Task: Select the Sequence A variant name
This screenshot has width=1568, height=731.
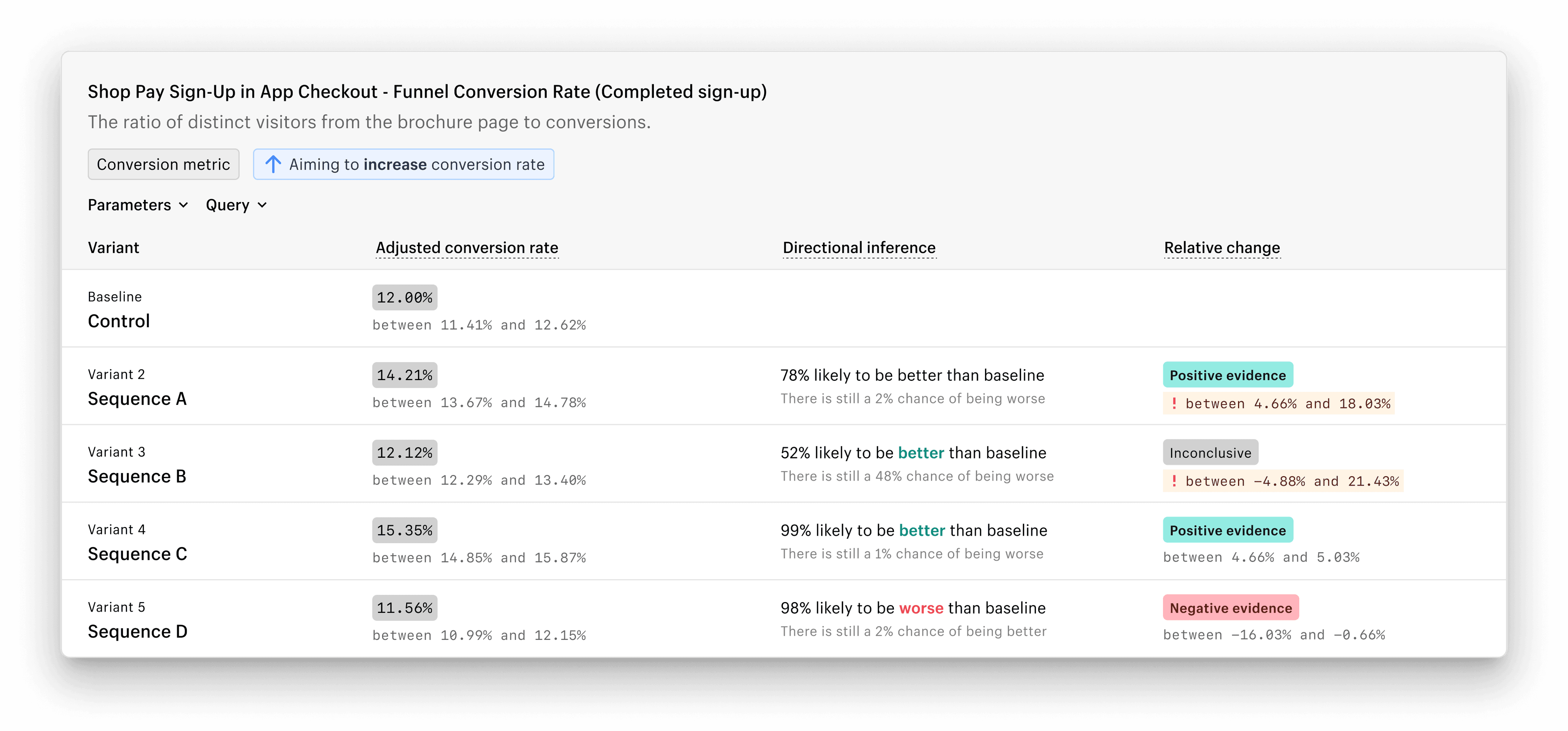Action: tap(137, 399)
